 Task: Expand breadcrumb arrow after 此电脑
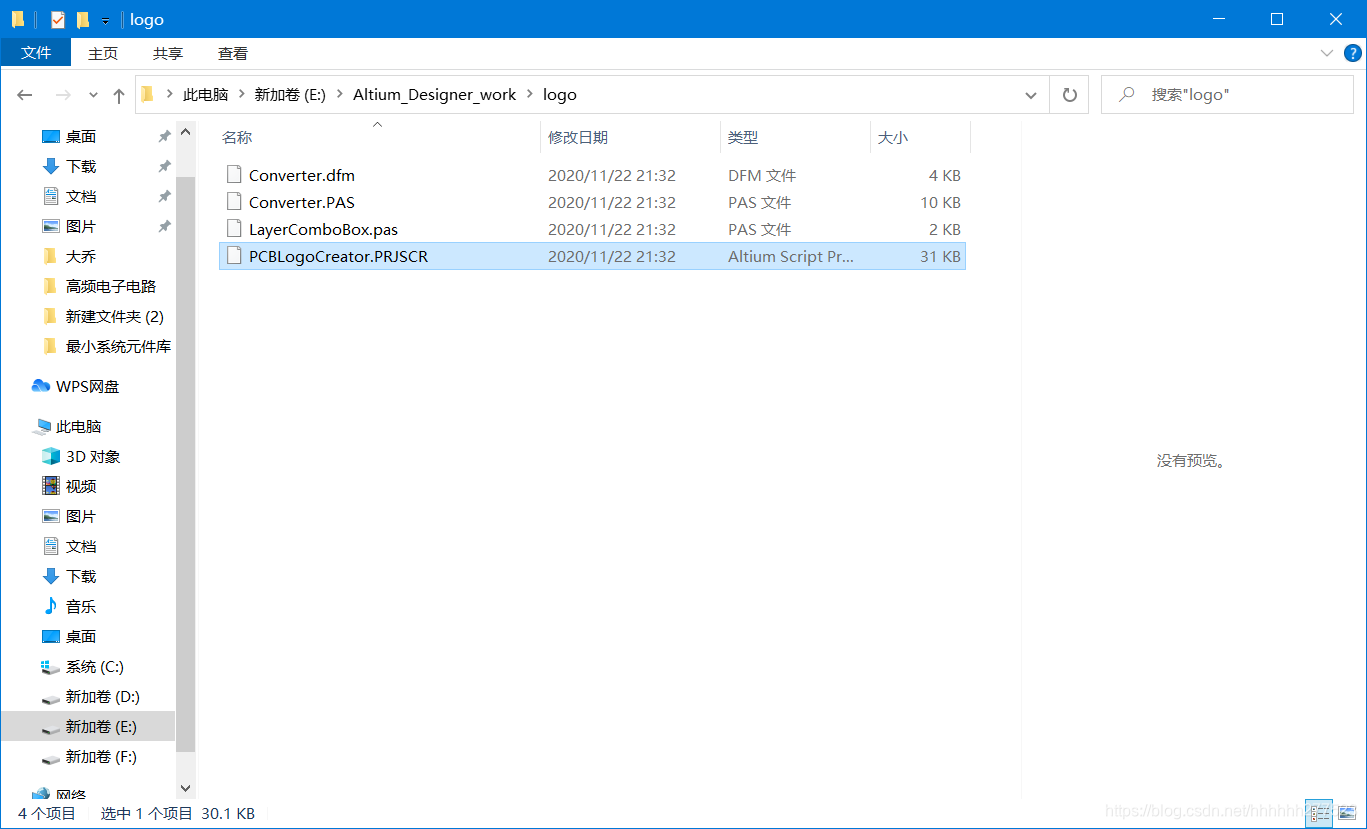tap(241, 95)
